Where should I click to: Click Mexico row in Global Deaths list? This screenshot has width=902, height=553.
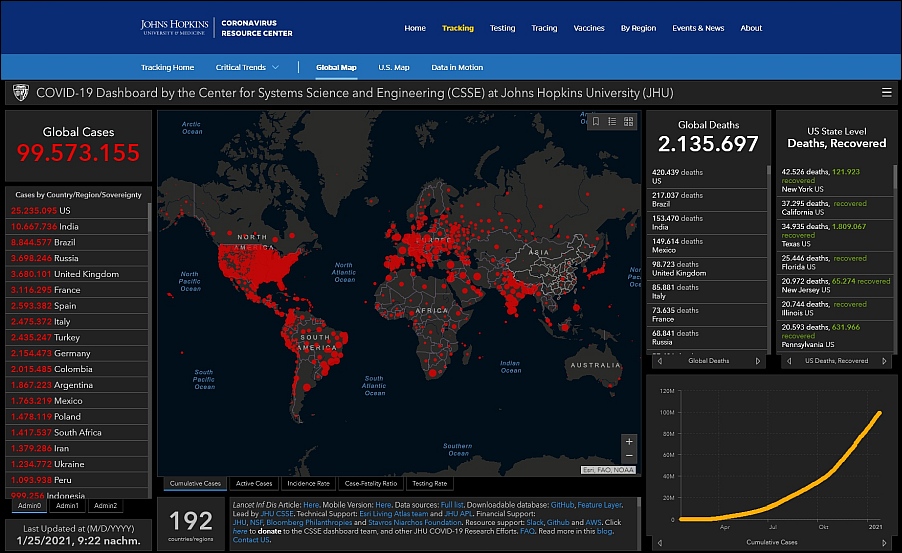(707, 246)
